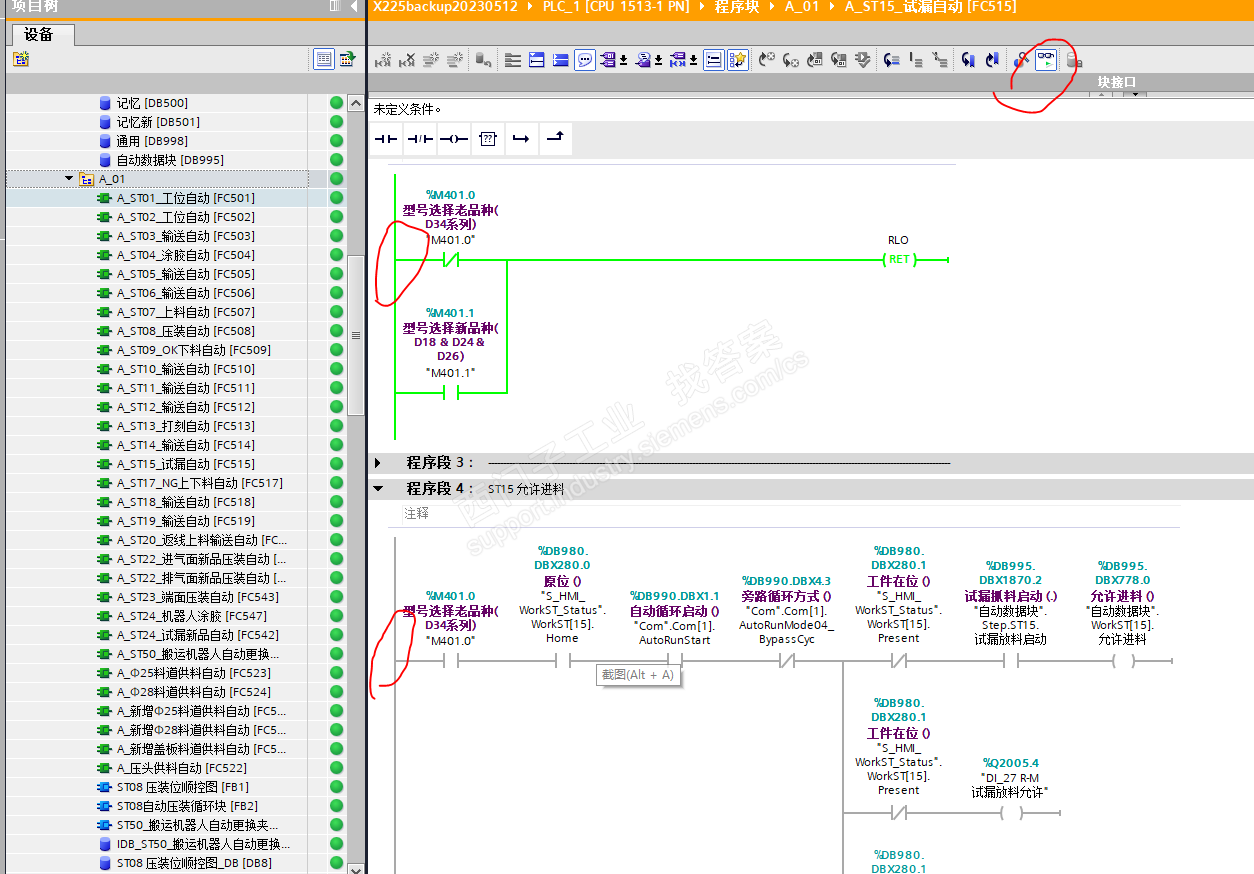Select 记忆 [DB500] in project tree
This screenshot has height=874, width=1254.
151,103
